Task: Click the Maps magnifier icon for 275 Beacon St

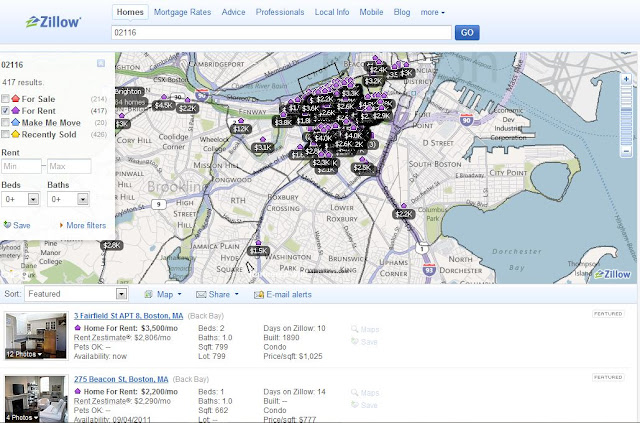Action: point(354,393)
